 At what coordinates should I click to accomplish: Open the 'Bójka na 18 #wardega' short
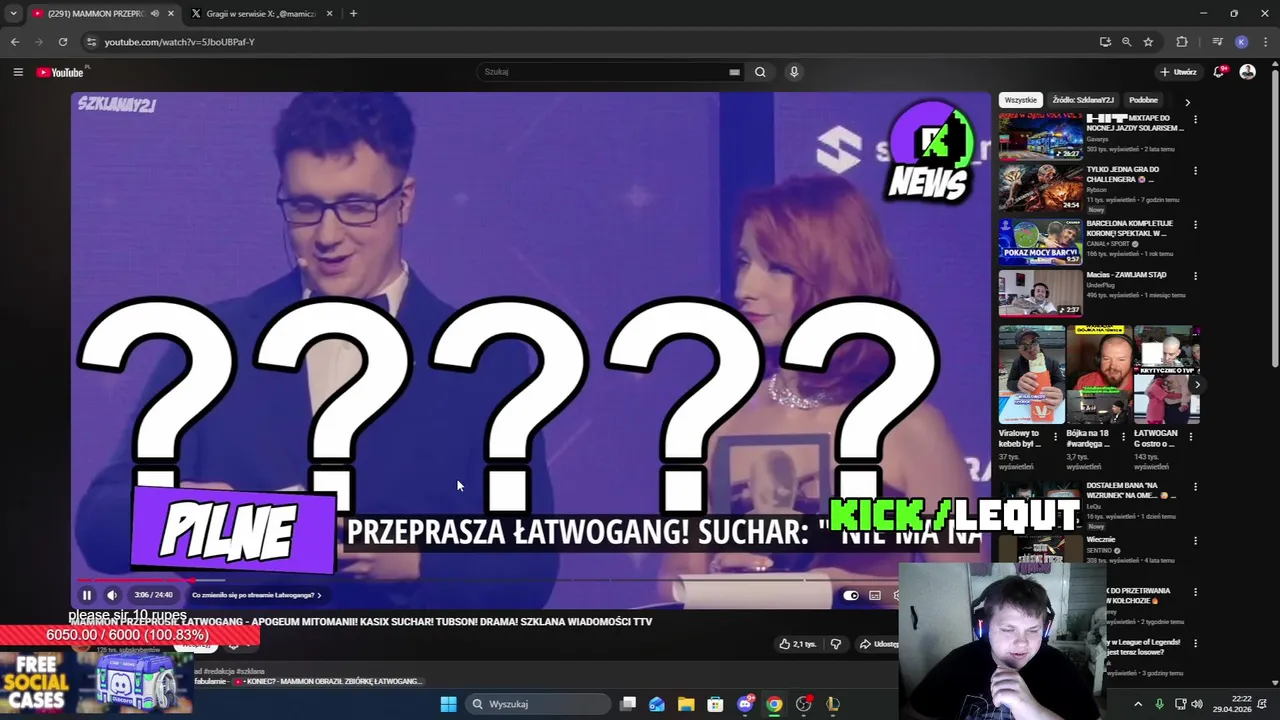point(1099,374)
